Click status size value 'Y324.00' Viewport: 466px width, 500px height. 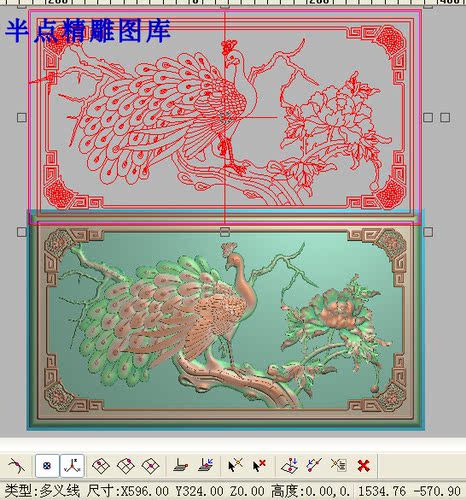[x=199, y=491]
